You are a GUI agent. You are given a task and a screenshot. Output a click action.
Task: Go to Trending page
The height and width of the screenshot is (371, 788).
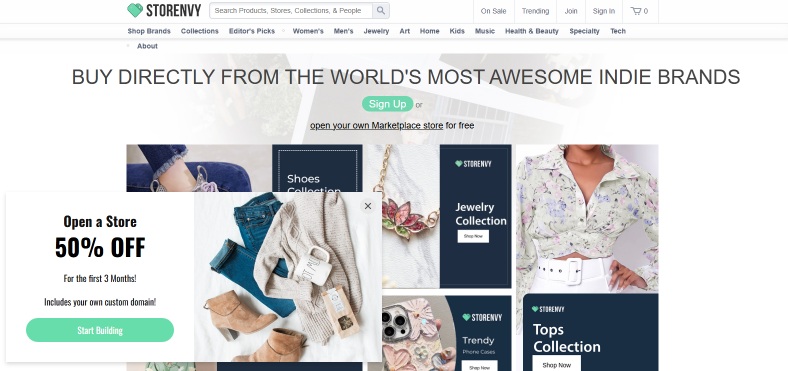[535, 11]
